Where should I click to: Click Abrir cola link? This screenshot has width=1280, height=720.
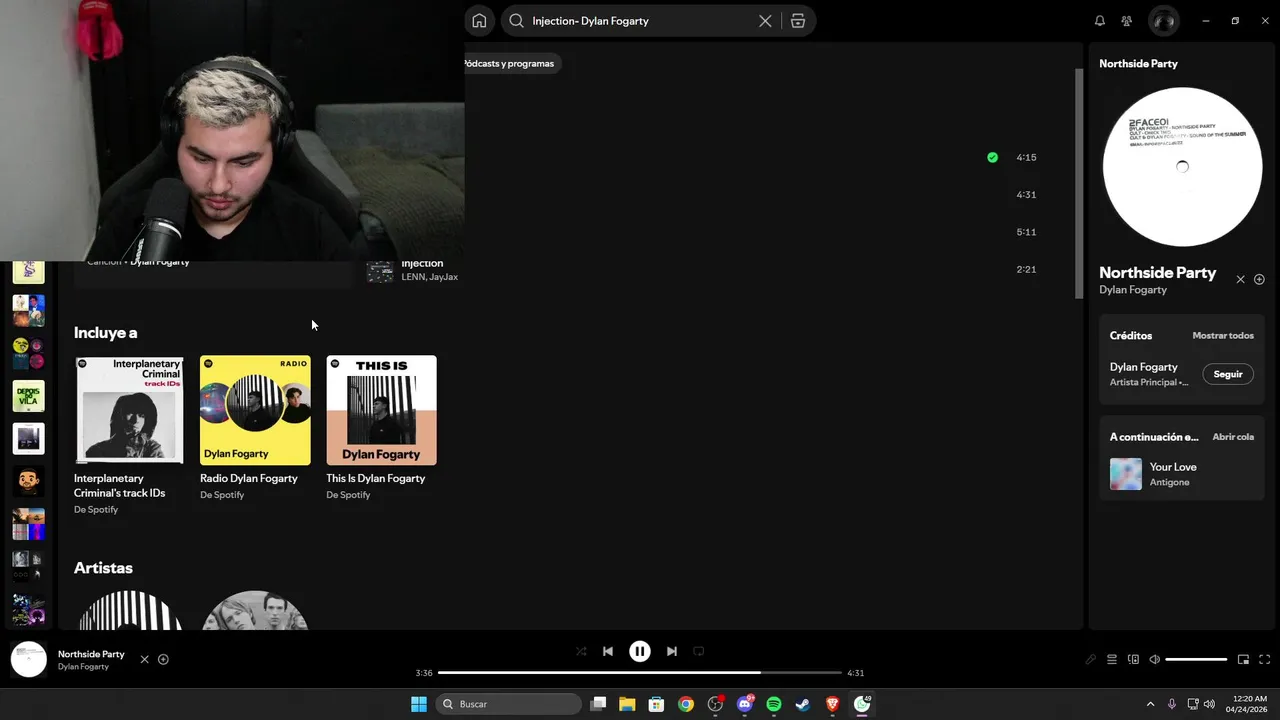(x=1233, y=437)
